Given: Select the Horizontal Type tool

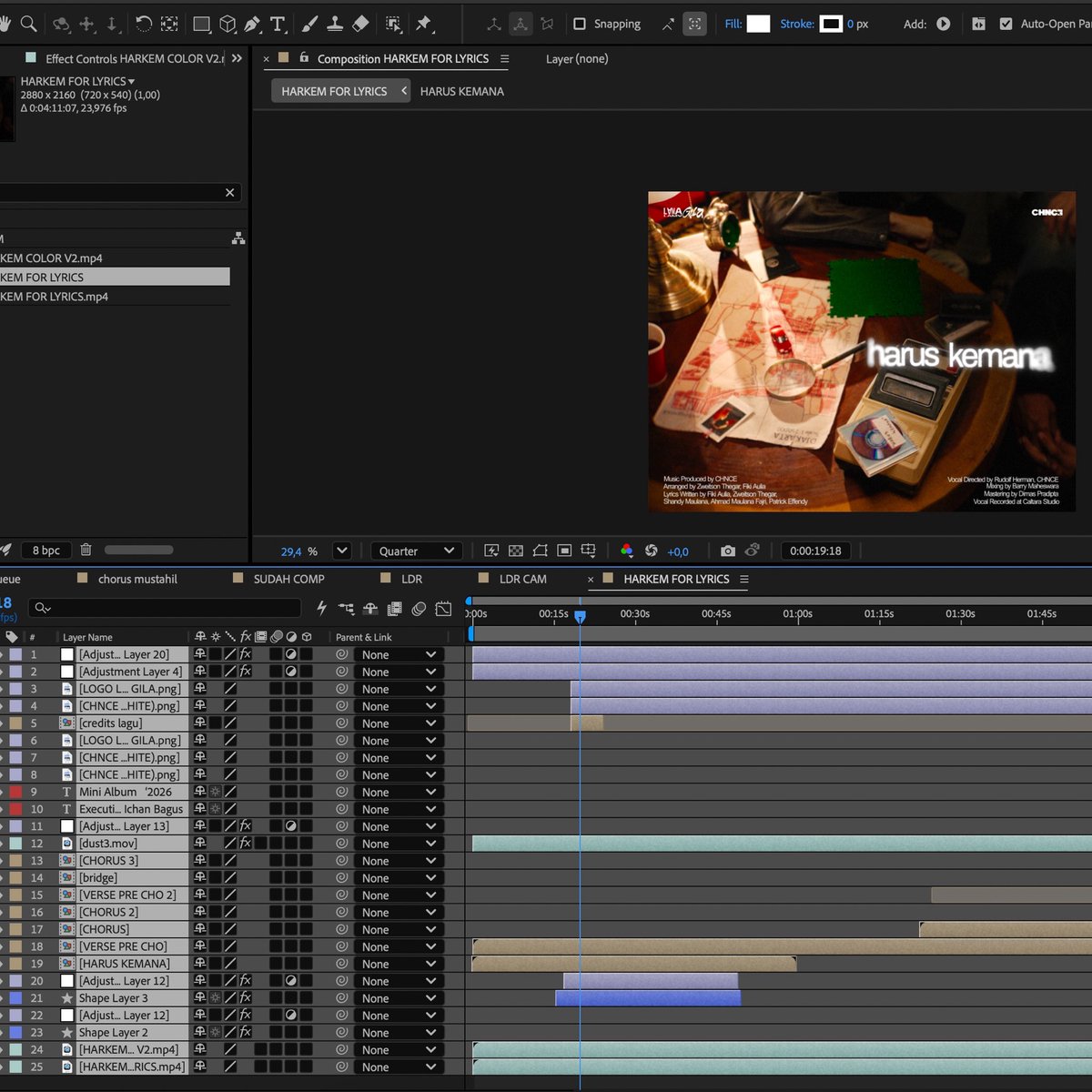Looking at the screenshot, I should pyautogui.click(x=278, y=24).
